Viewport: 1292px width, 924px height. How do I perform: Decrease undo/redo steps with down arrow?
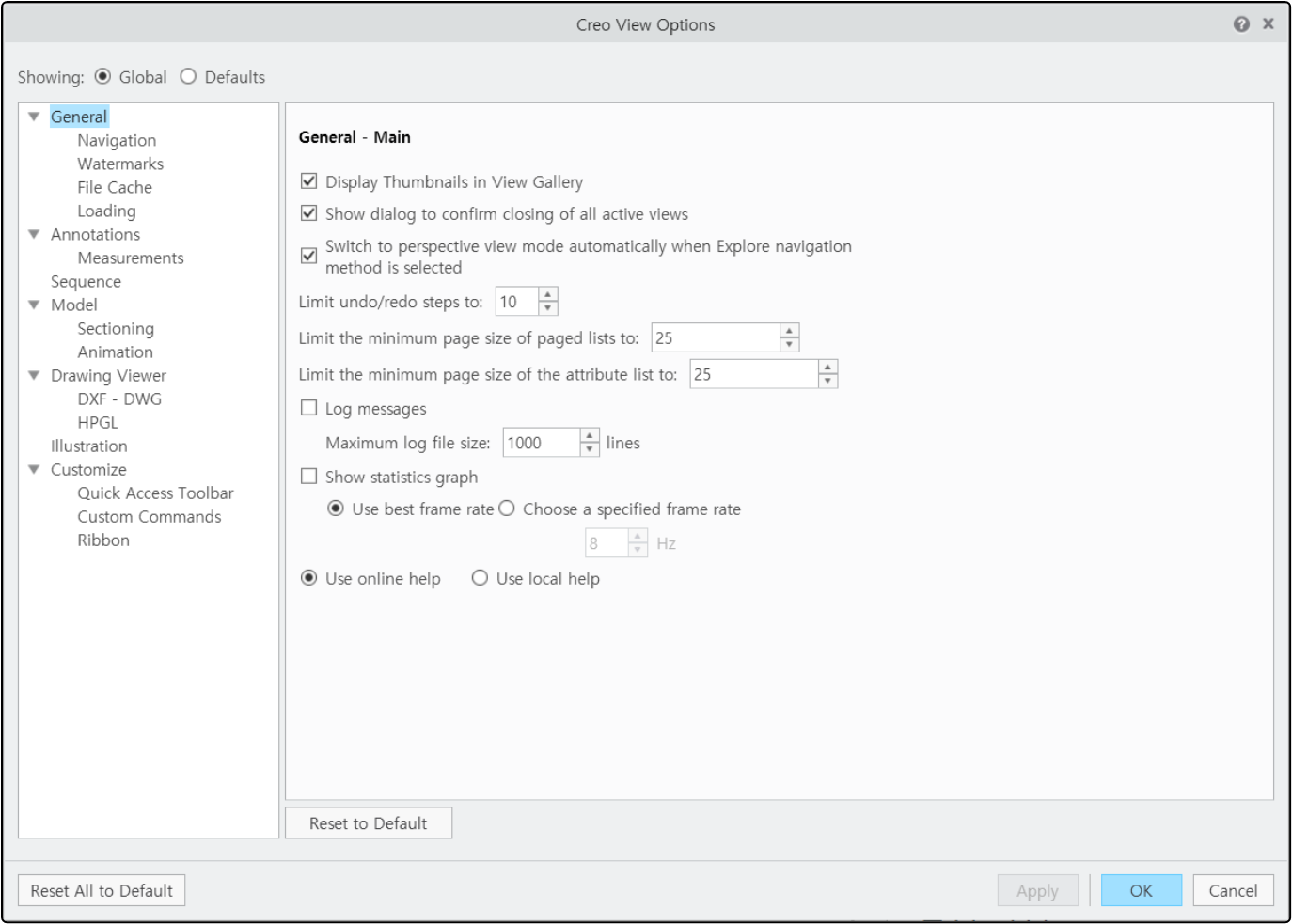tap(548, 308)
